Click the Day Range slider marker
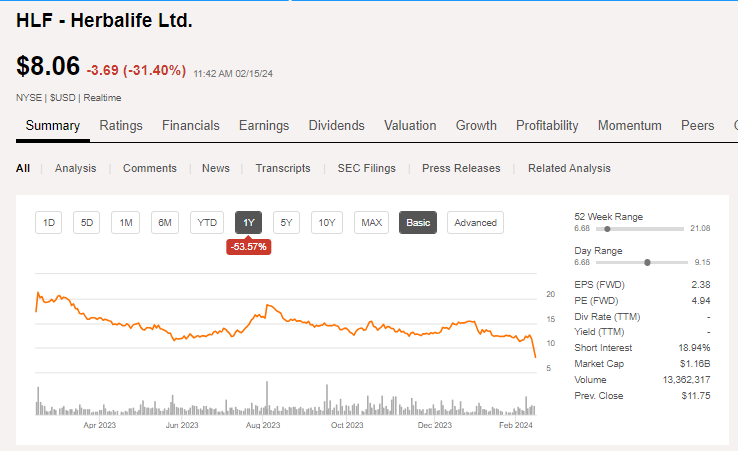Image resolution: width=738 pixels, height=451 pixels. [647, 262]
